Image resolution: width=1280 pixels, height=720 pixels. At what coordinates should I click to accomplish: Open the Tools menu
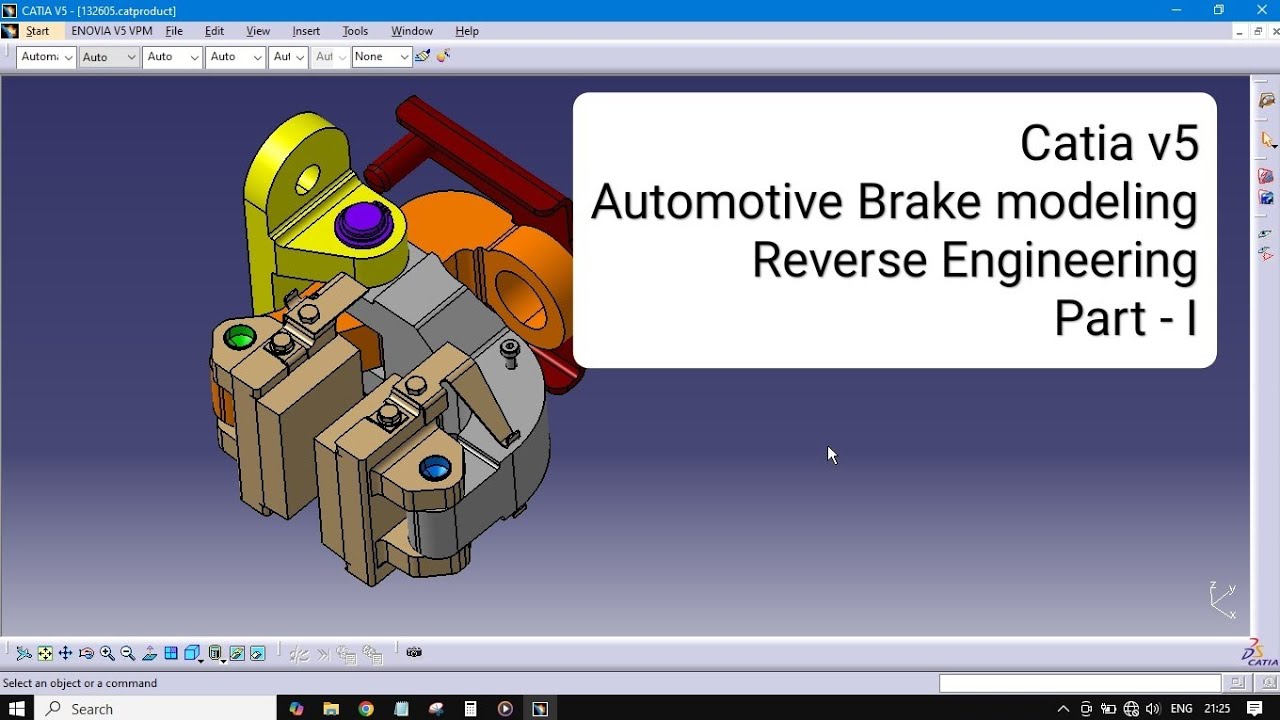click(x=355, y=31)
